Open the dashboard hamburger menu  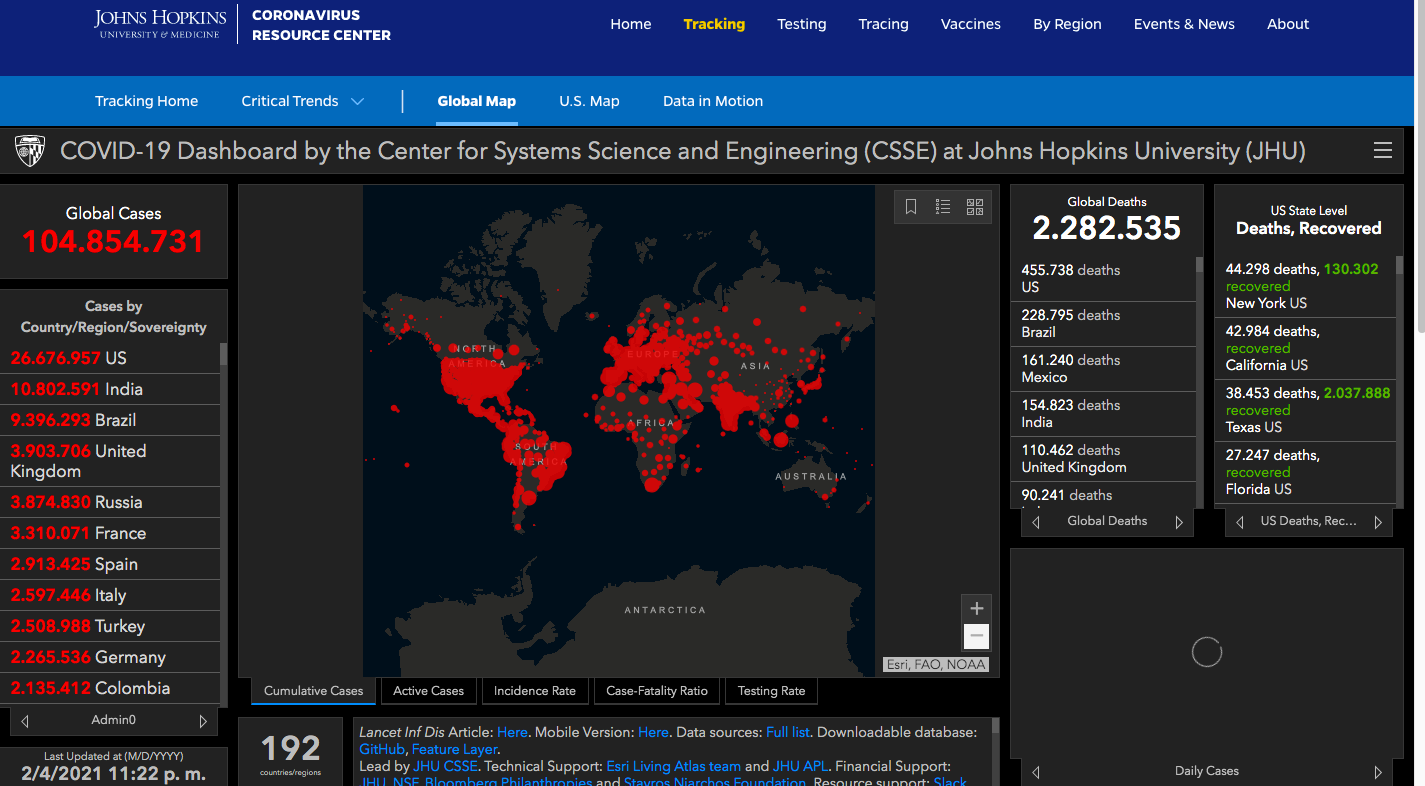tap(1383, 151)
